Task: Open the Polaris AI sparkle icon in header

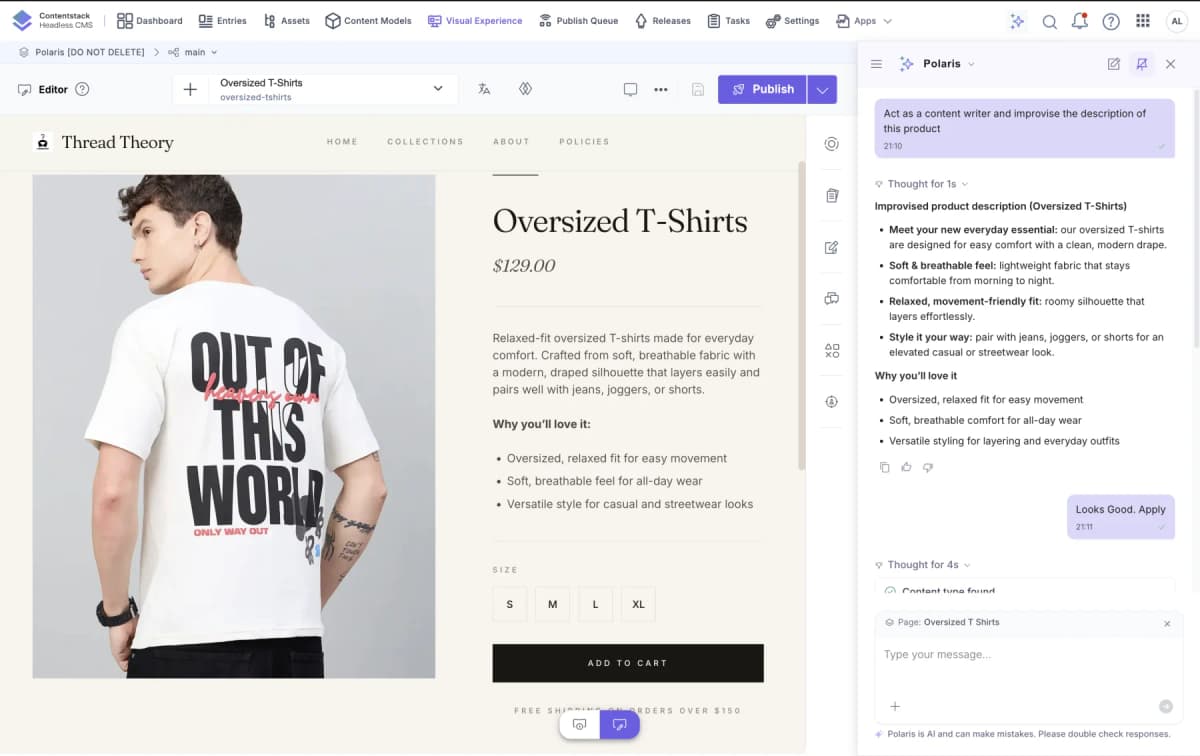Action: 1017,21
